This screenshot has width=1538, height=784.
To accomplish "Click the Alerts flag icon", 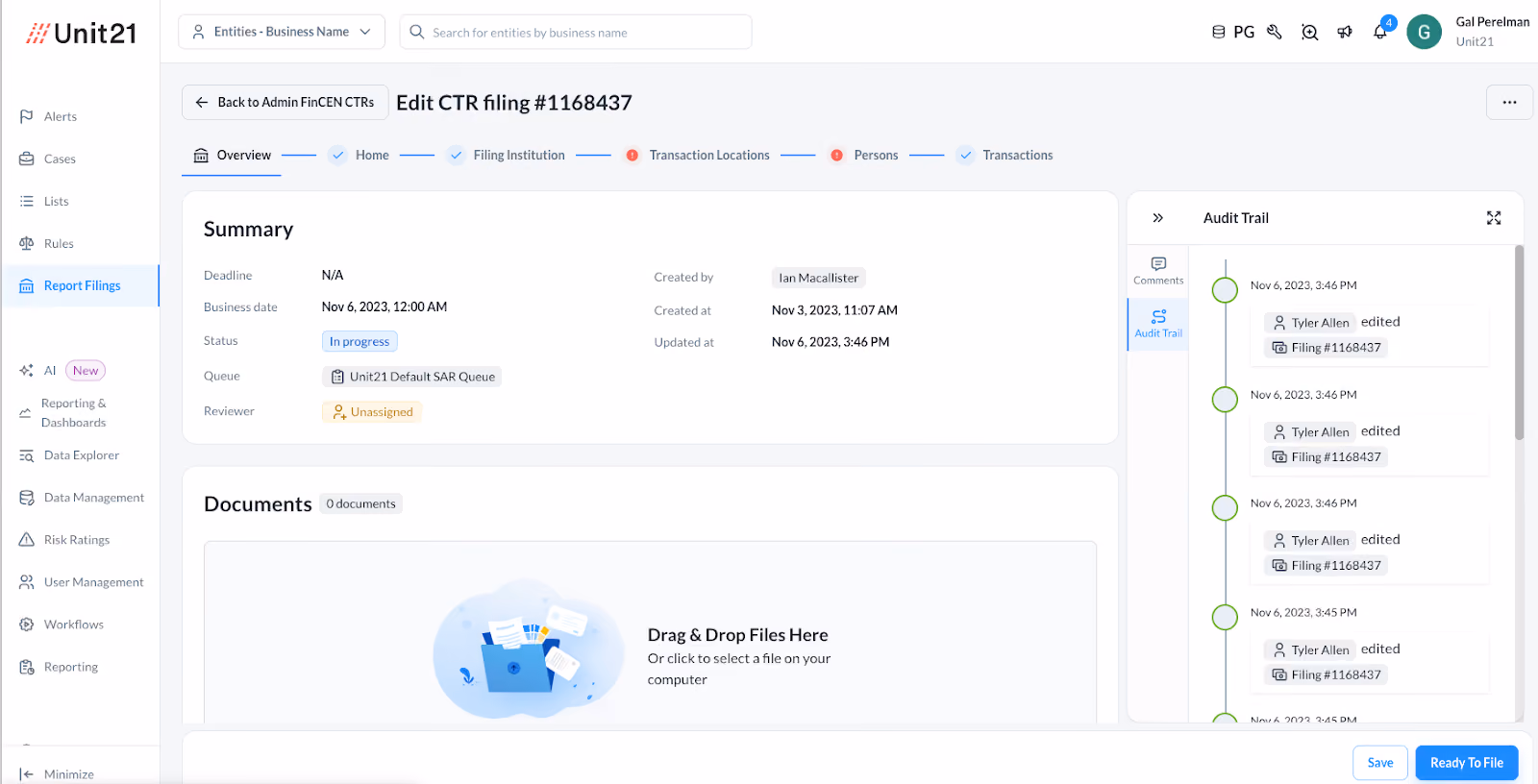I will (x=27, y=116).
